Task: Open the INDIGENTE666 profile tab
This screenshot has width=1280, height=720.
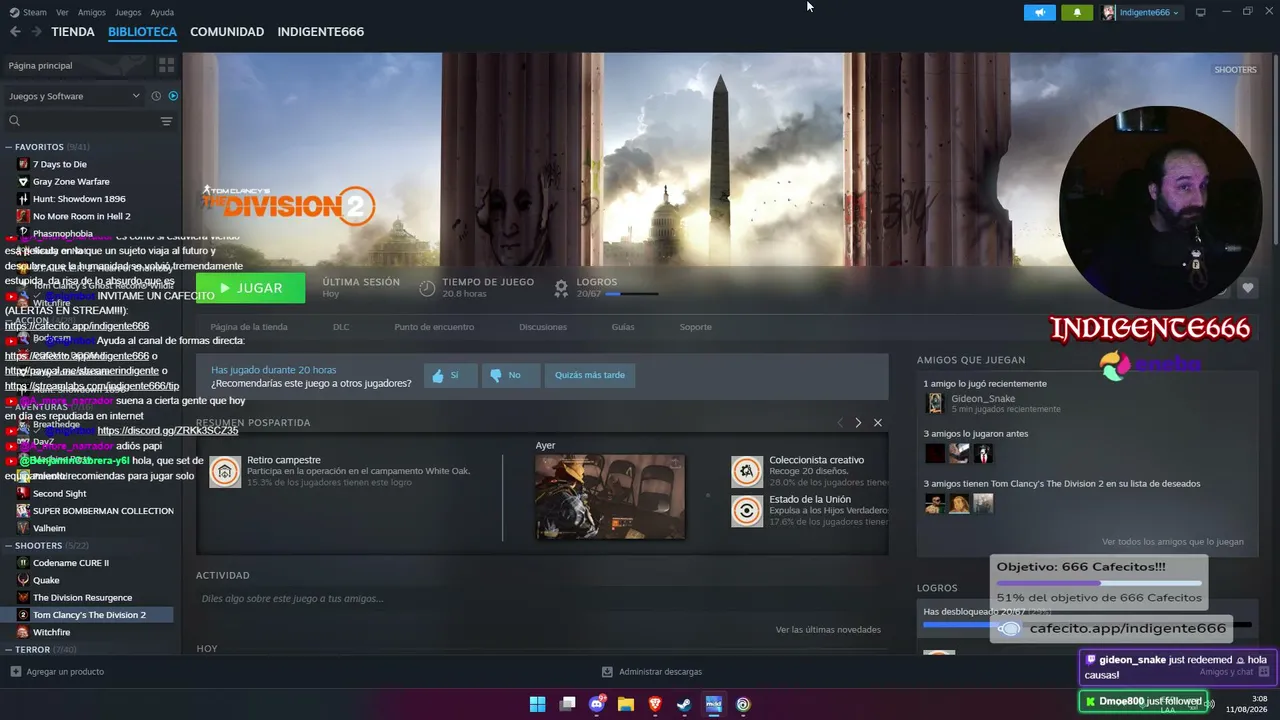Action: tap(320, 32)
